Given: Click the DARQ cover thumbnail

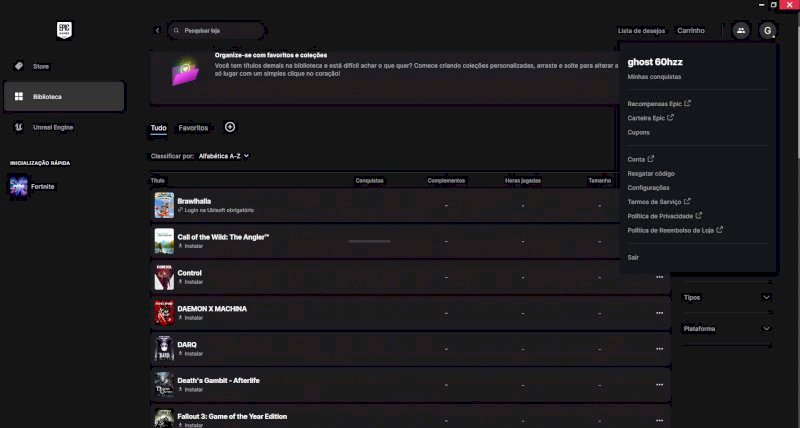Looking at the screenshot, I should 164,348.
